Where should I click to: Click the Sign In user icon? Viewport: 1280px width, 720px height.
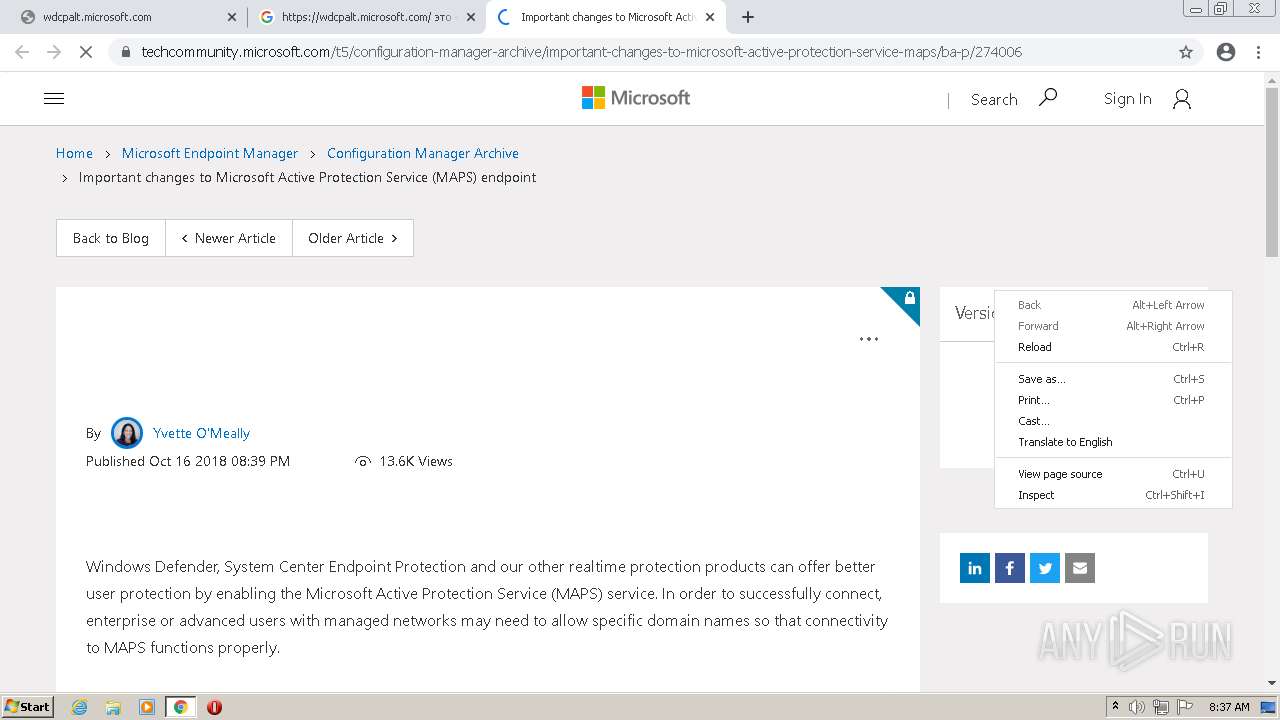[1182, 98]
